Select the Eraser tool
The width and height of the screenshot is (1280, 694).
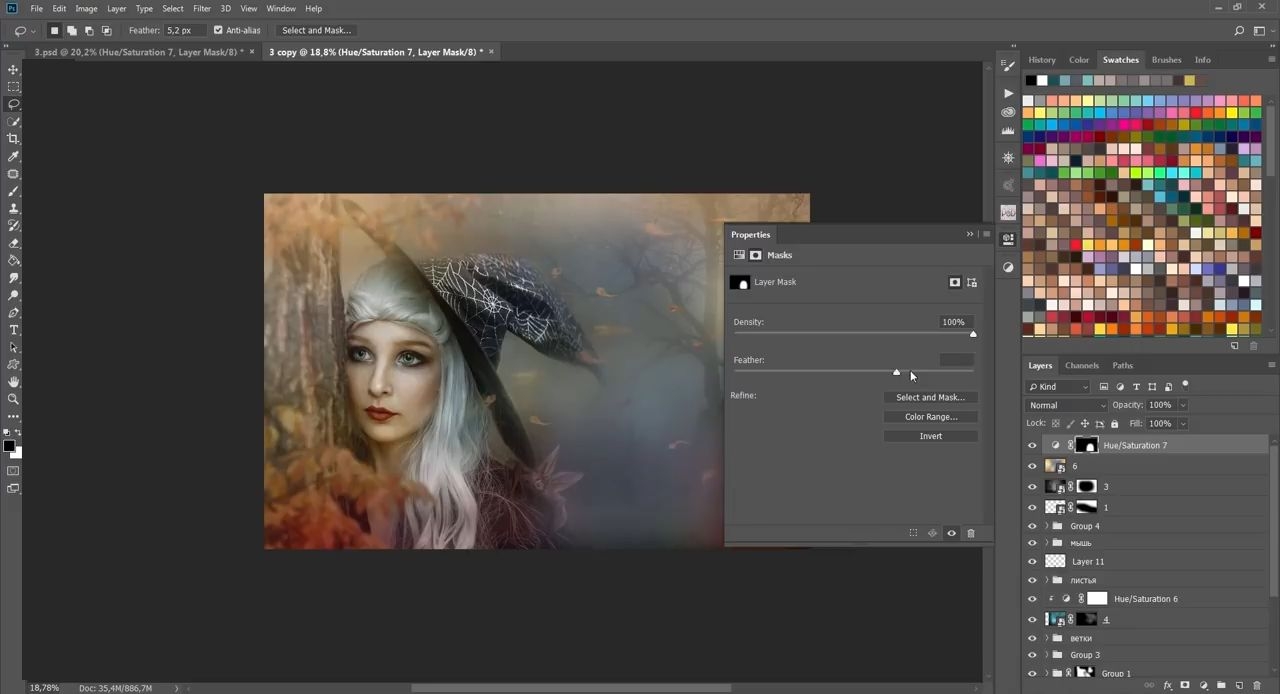(x=13, y=243)
